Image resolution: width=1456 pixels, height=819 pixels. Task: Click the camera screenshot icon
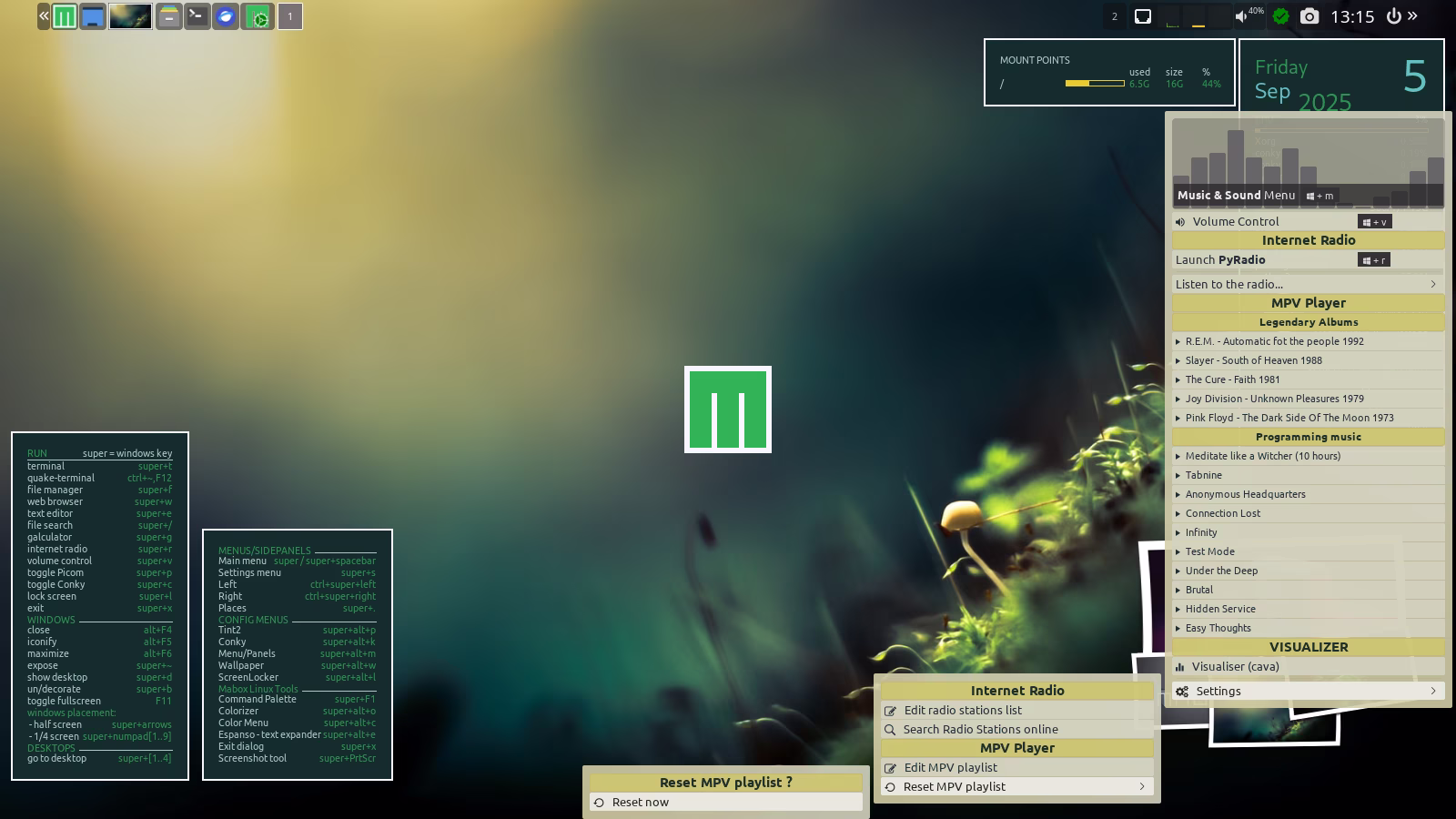tap(1309, 16)
